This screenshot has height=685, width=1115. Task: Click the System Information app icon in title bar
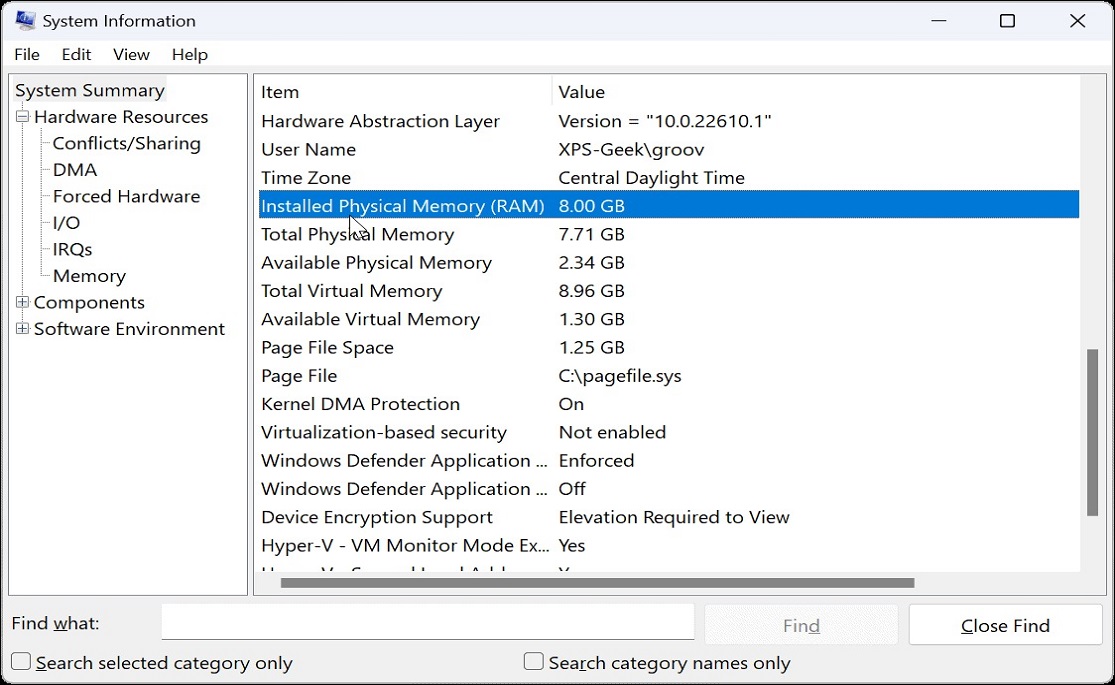(x=25, y=20)
